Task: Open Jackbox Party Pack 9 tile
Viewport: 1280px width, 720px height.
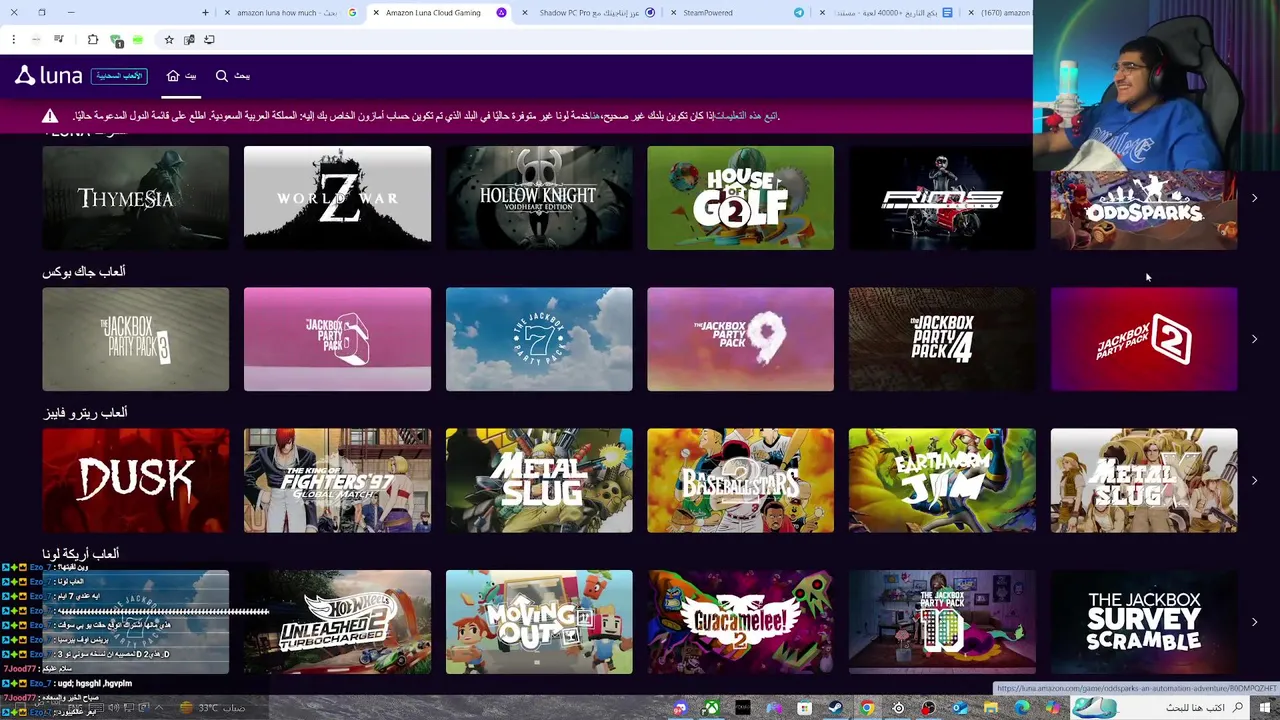Action: pyautogui.click(x=740, y=339)
